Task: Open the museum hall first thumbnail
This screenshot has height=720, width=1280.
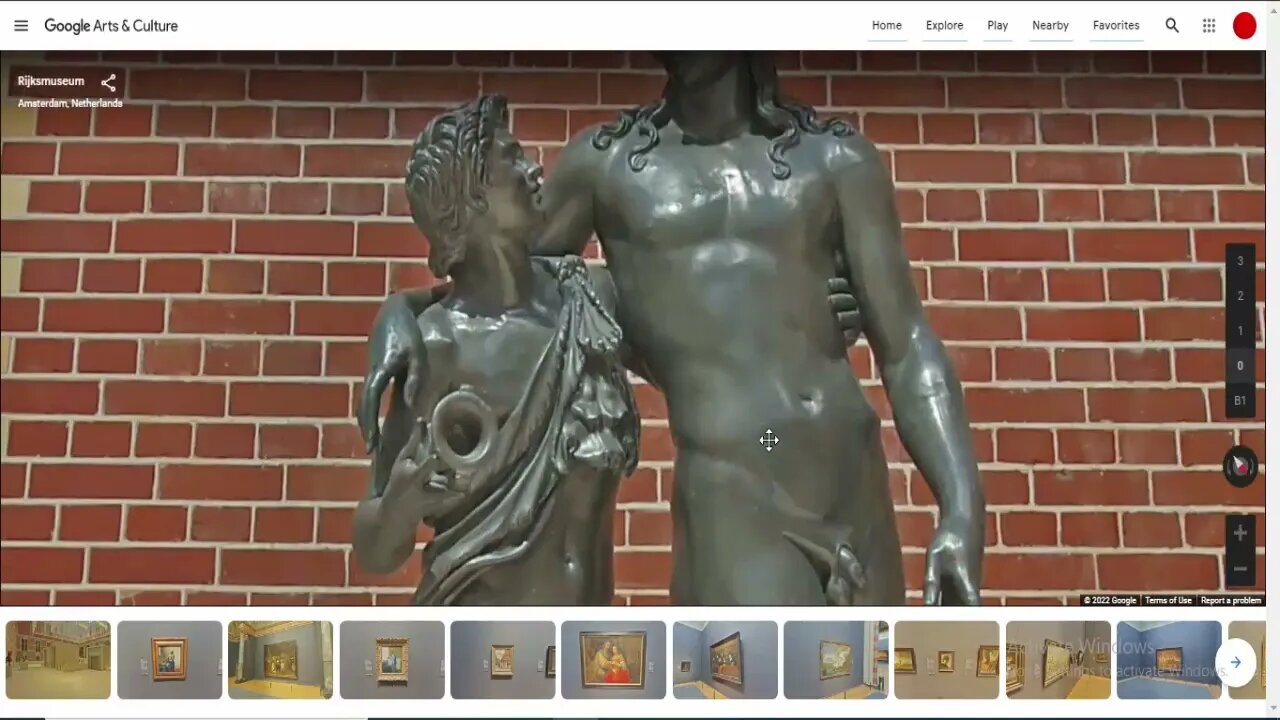Action: tap(58, 660)
